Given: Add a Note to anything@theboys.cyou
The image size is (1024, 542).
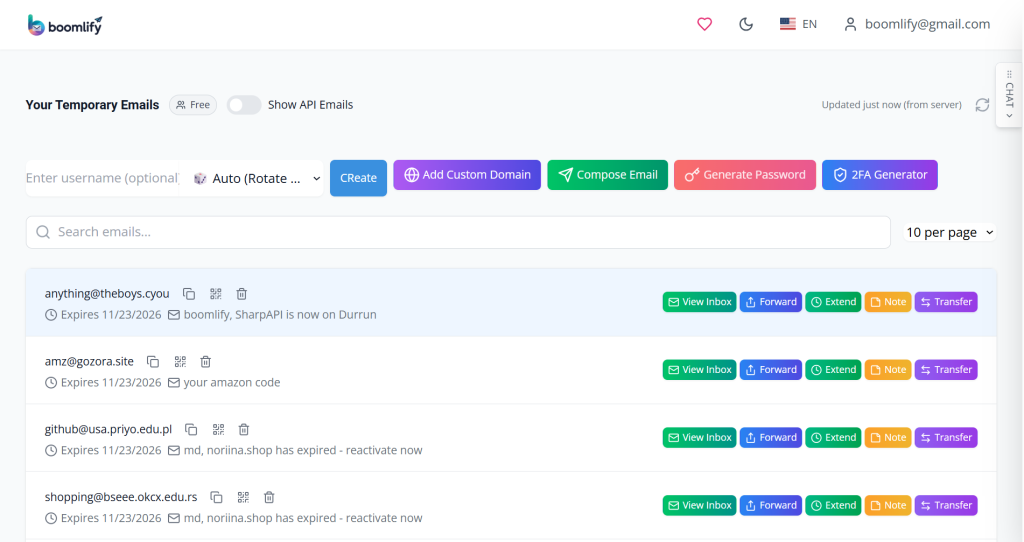Looking at the screenshot, I should (x=888, y=302).
